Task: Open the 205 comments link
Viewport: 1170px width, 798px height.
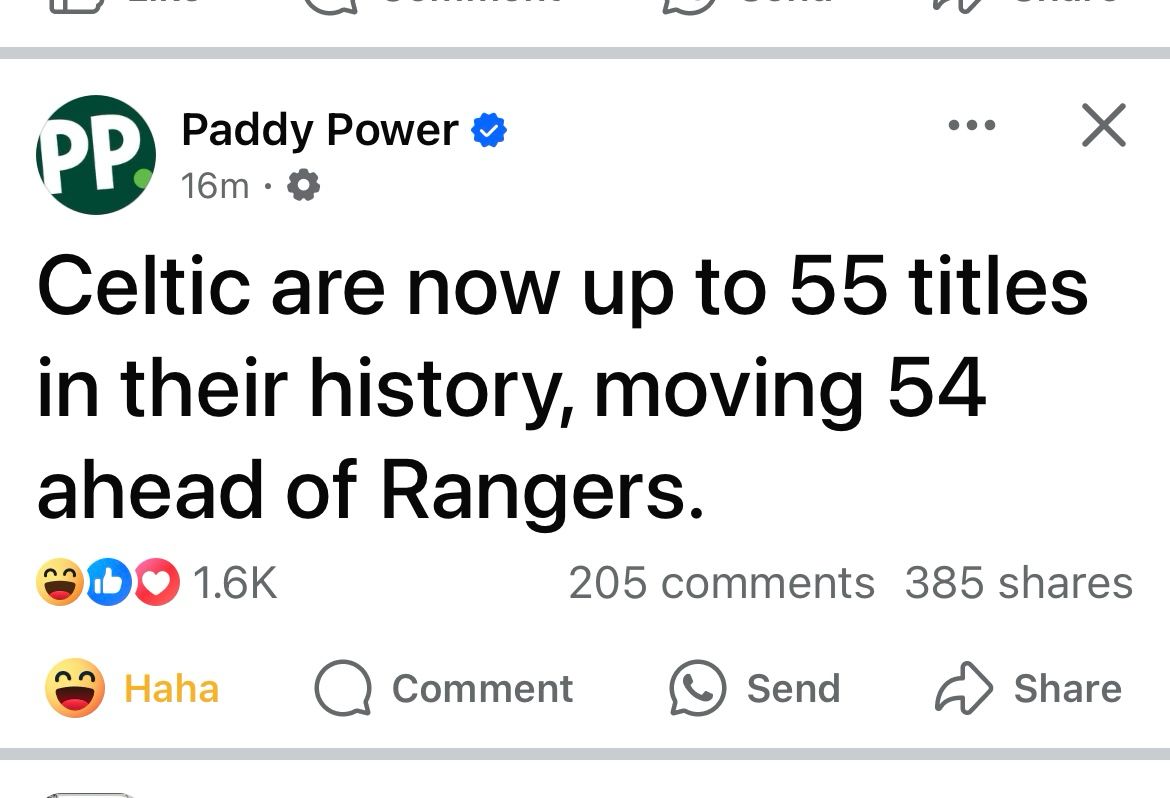Action: tap(722, 582)
